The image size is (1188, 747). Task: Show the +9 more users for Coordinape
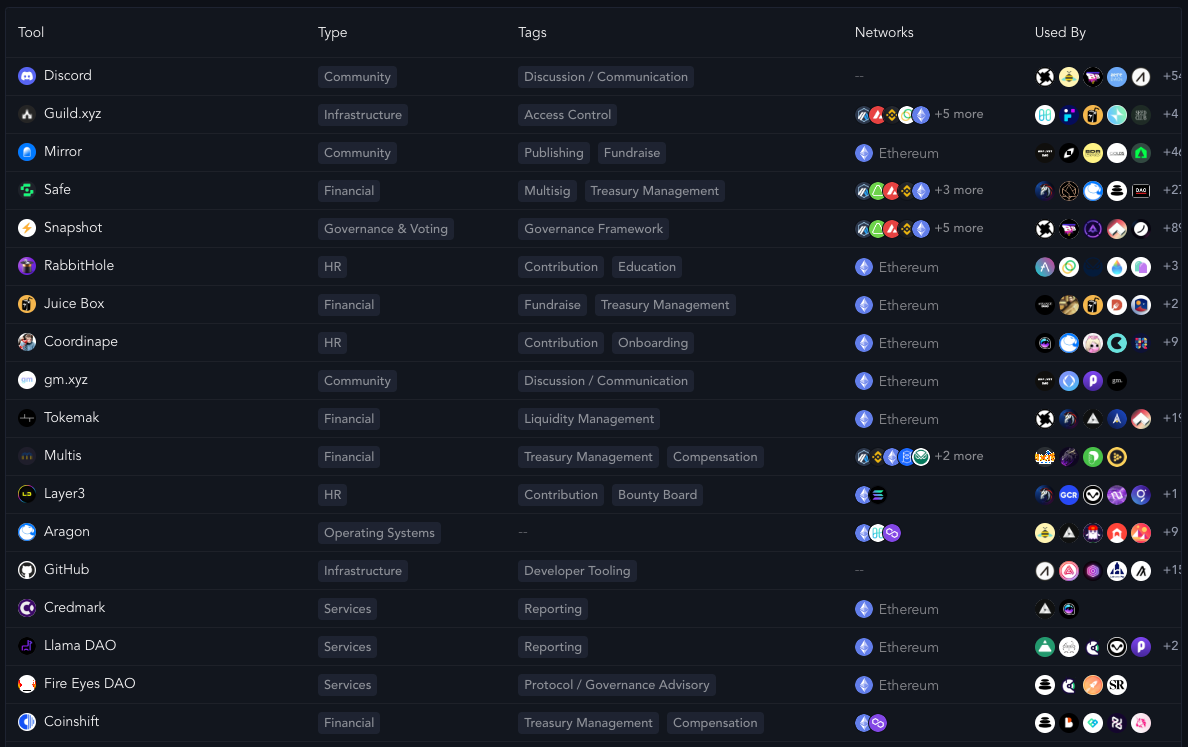[1171, 342]
